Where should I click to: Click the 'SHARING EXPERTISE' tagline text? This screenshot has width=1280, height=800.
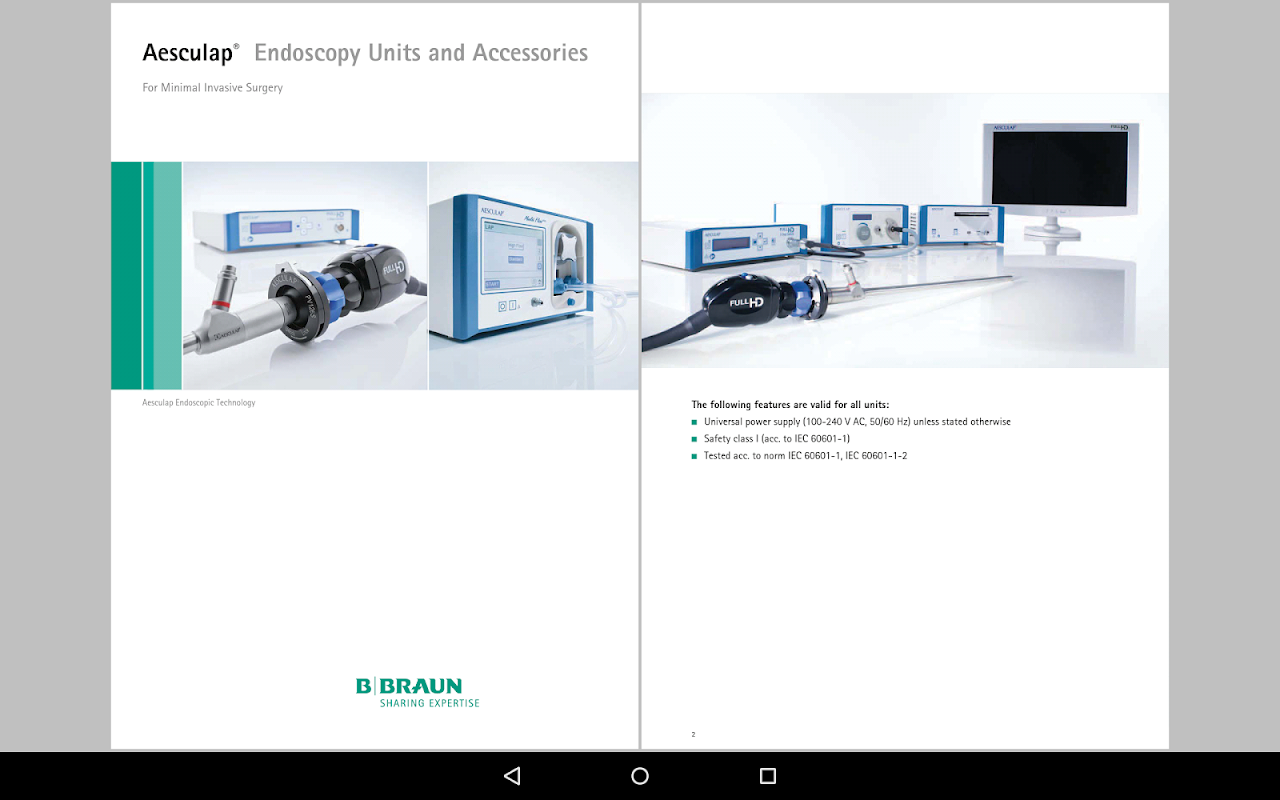pyautogui.click(x=430, y=703)
